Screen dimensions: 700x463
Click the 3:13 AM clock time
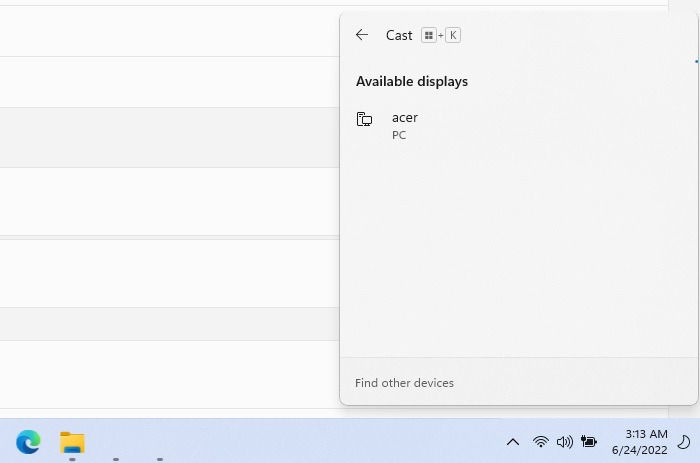(646, 434)
